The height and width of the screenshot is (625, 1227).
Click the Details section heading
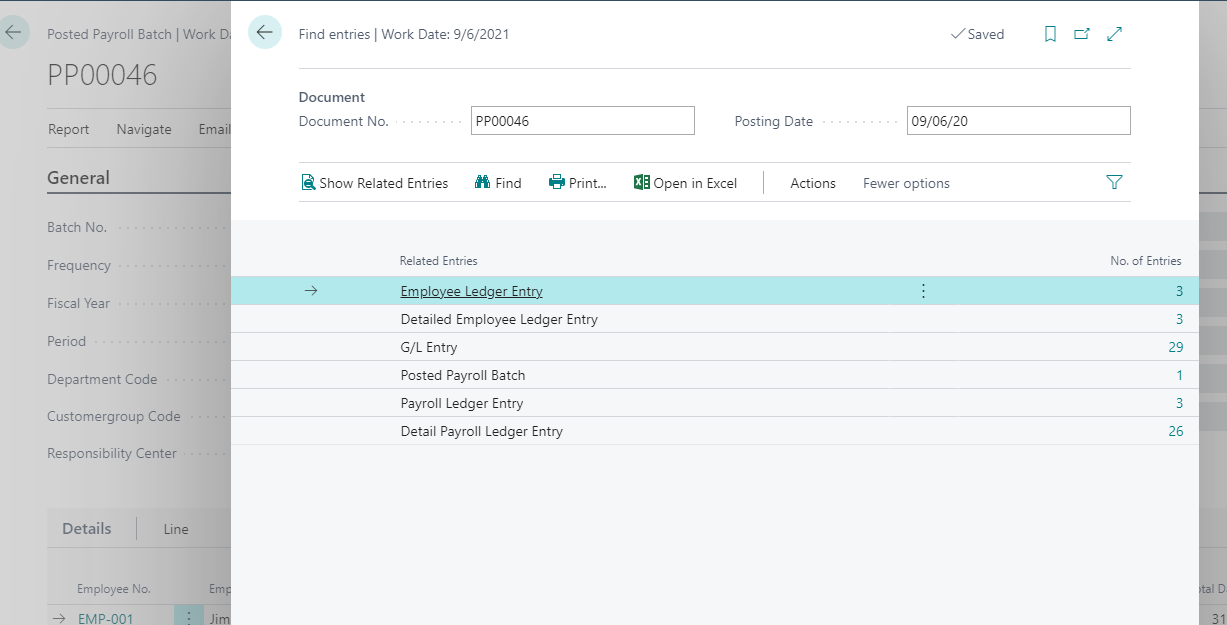[x=87, y=529]
